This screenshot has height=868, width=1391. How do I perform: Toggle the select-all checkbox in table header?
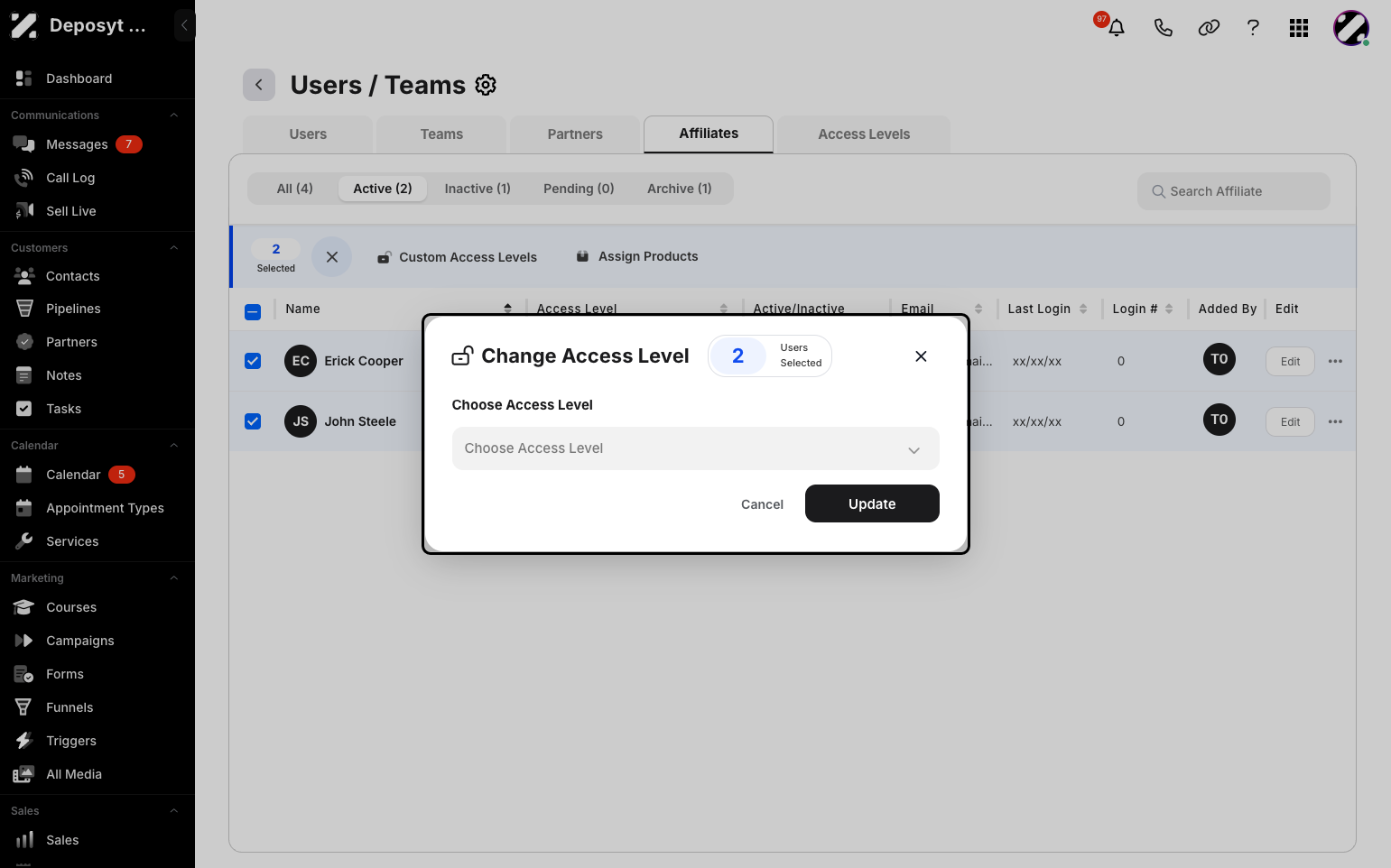[x=253, y=312]
